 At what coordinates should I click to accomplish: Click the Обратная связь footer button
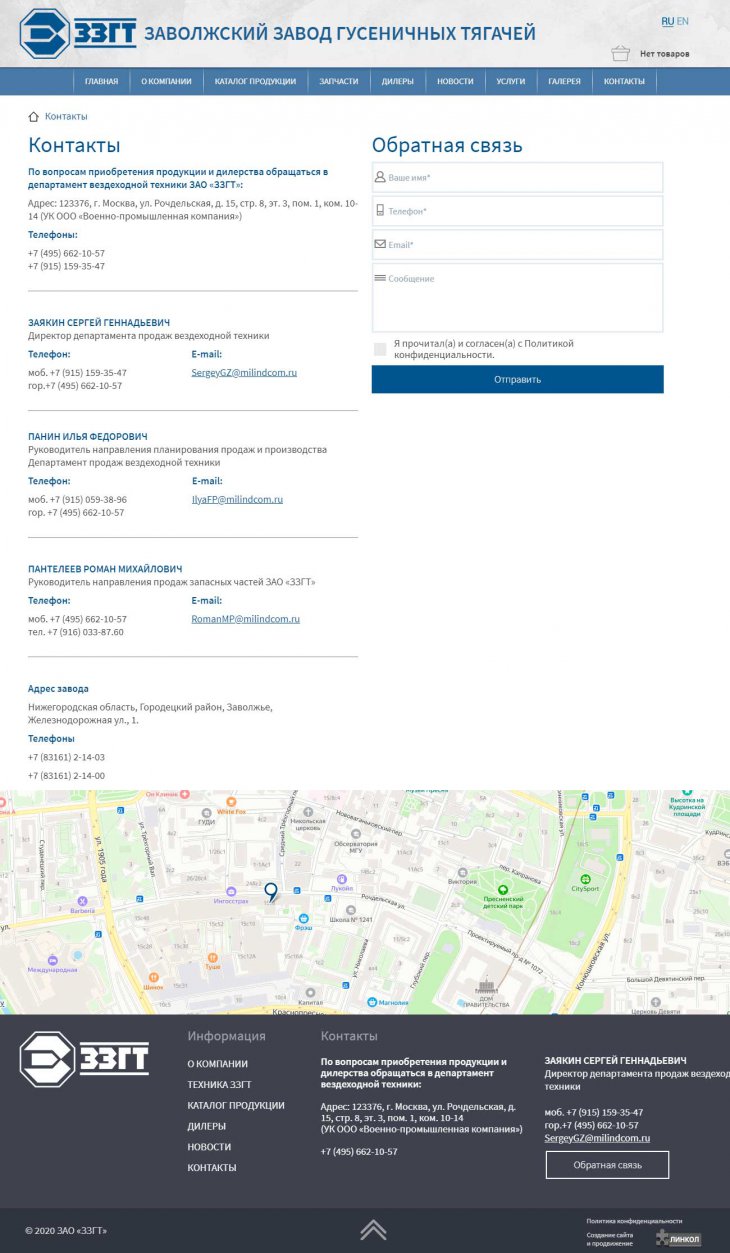607,1165
